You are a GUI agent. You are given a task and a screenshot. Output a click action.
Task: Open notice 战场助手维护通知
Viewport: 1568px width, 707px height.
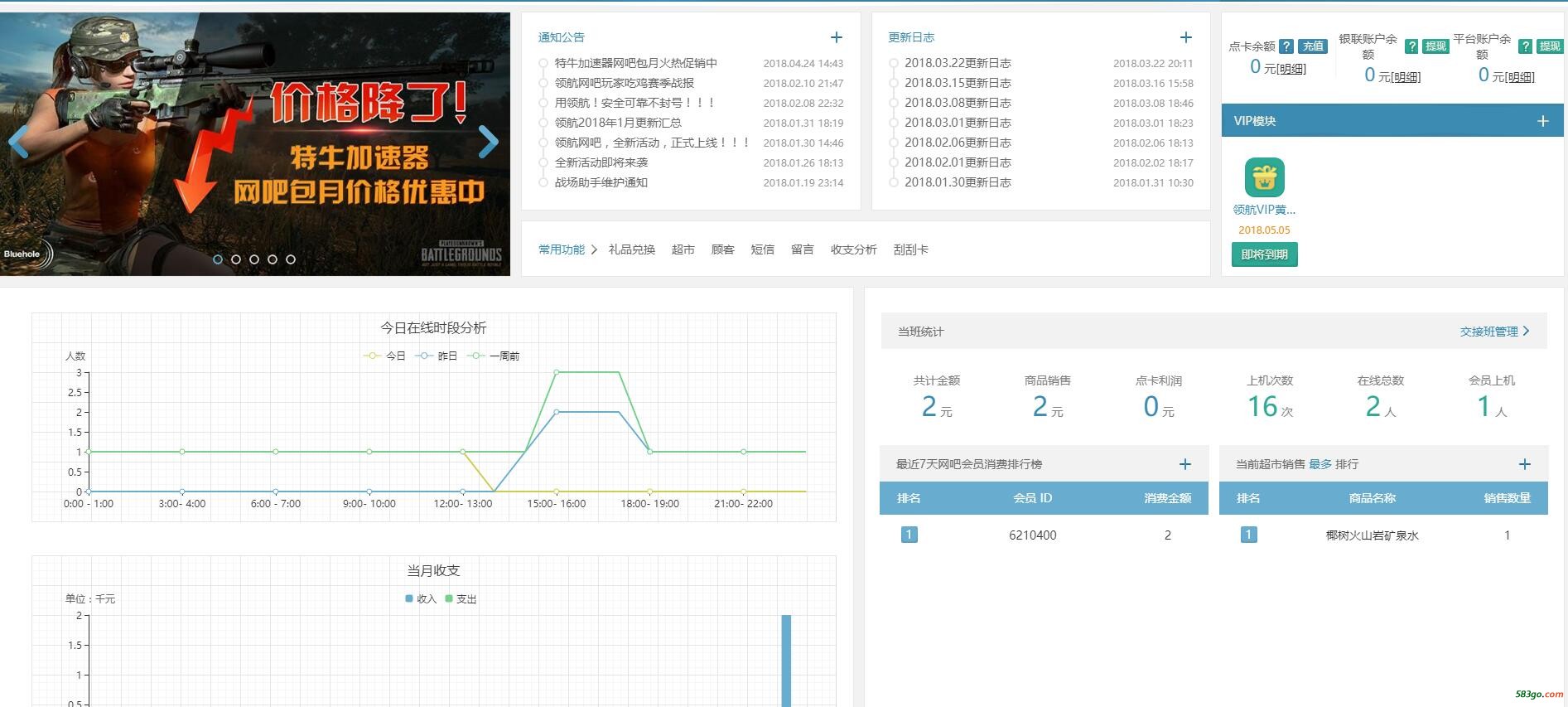601,182
